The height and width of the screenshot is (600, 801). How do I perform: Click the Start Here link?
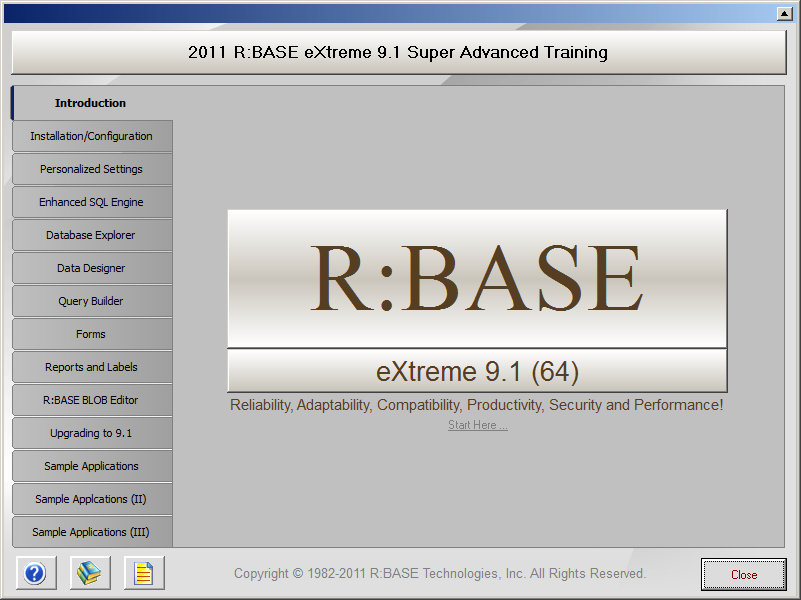(477, 425)
